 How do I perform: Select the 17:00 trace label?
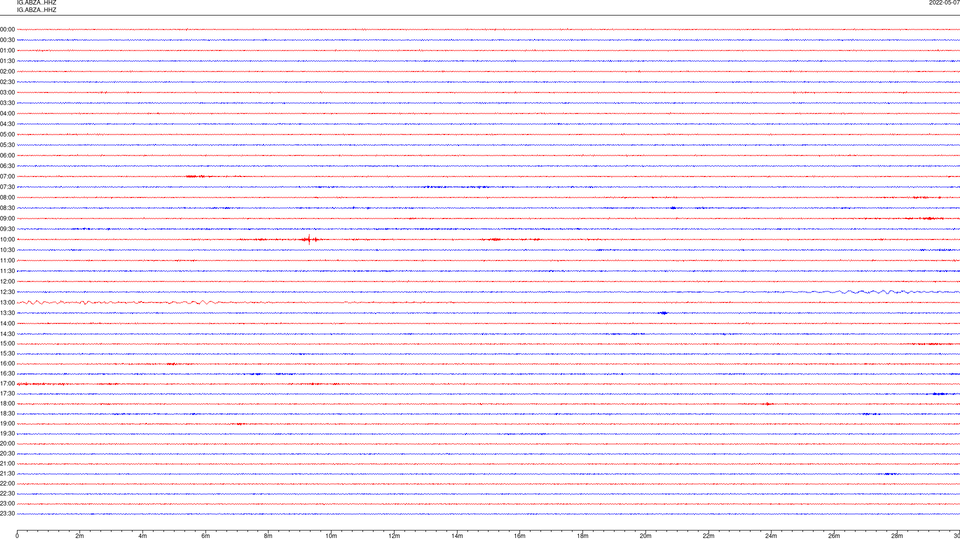coord(7,384)
